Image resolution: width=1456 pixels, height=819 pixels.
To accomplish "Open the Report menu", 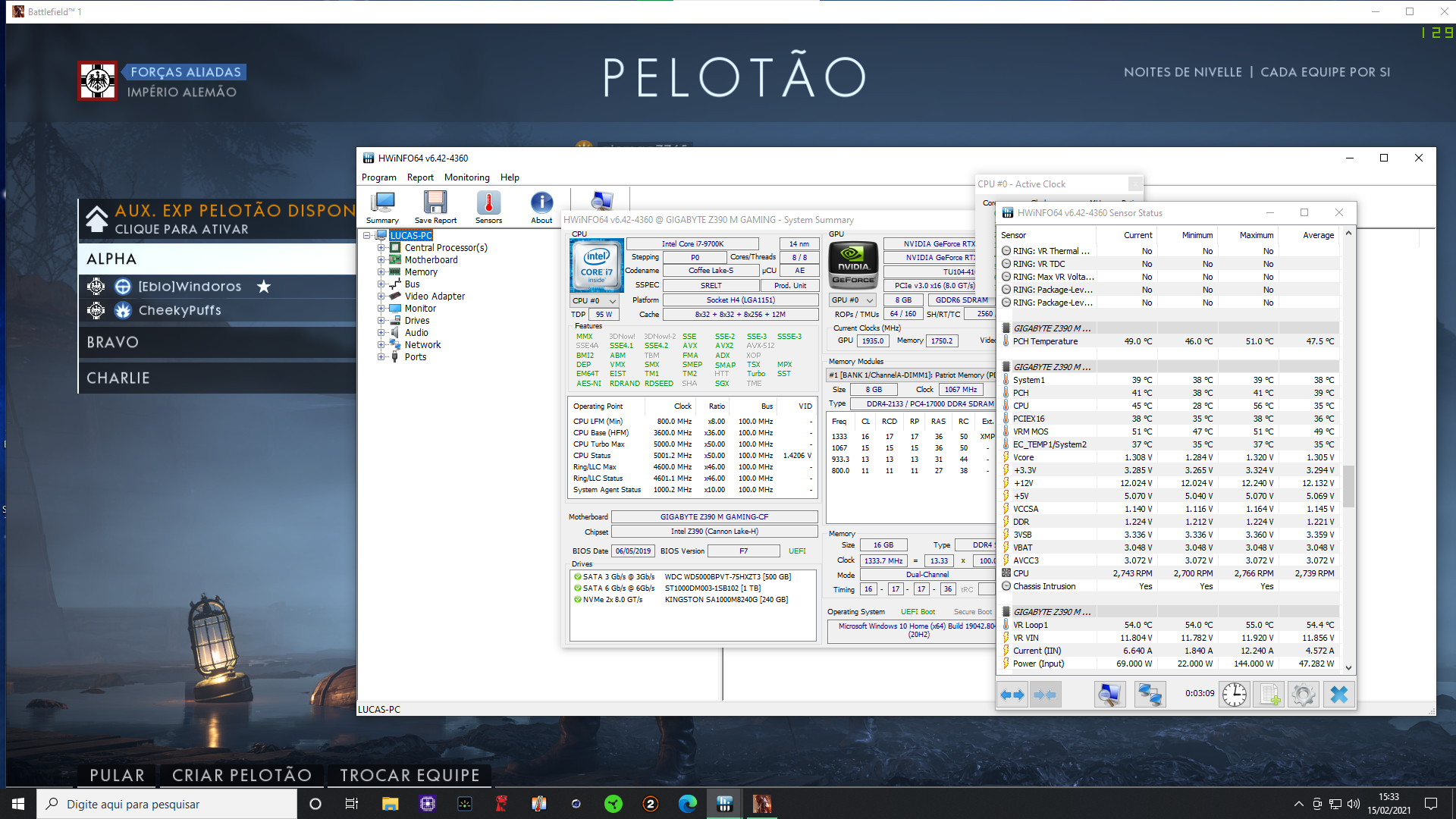I will tap(420, 177).
